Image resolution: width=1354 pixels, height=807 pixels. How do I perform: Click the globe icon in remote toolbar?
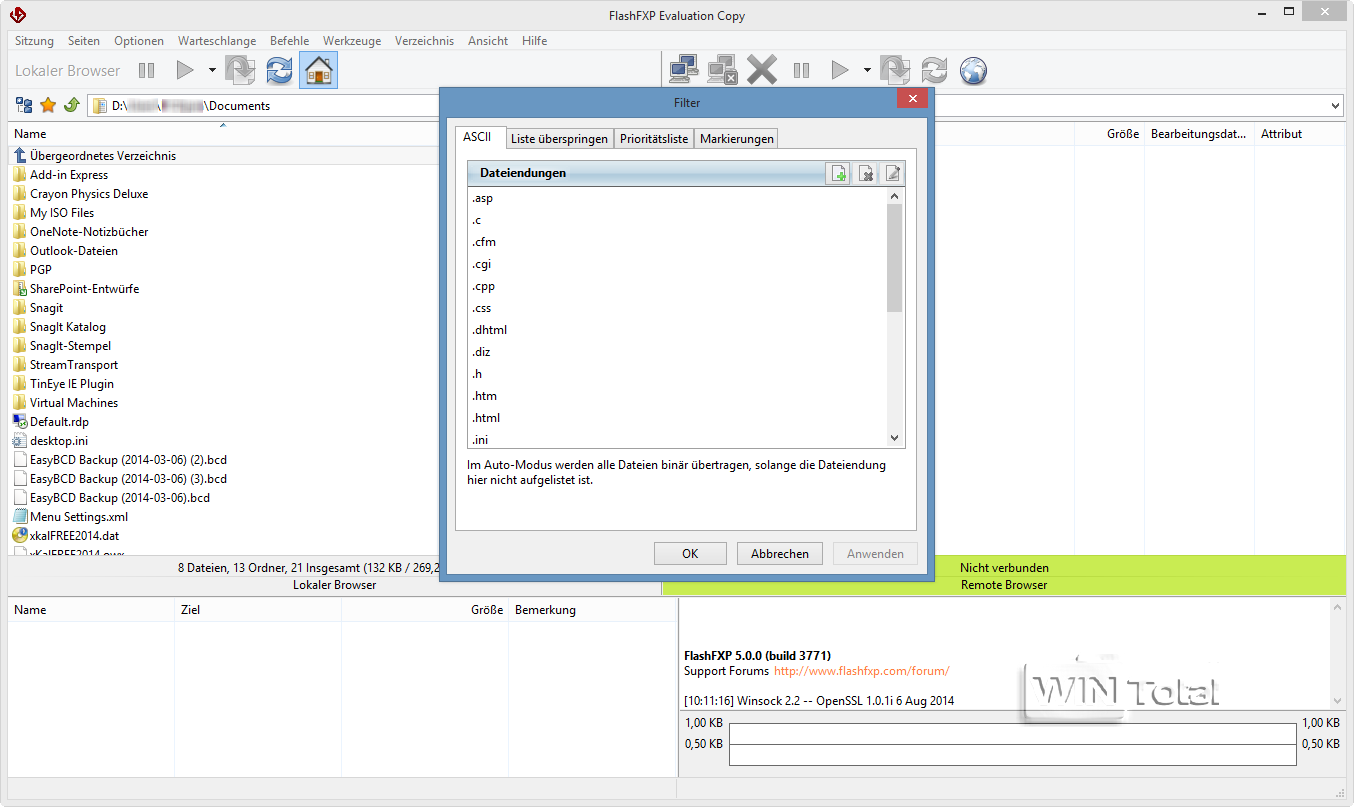tap(973, 70)
